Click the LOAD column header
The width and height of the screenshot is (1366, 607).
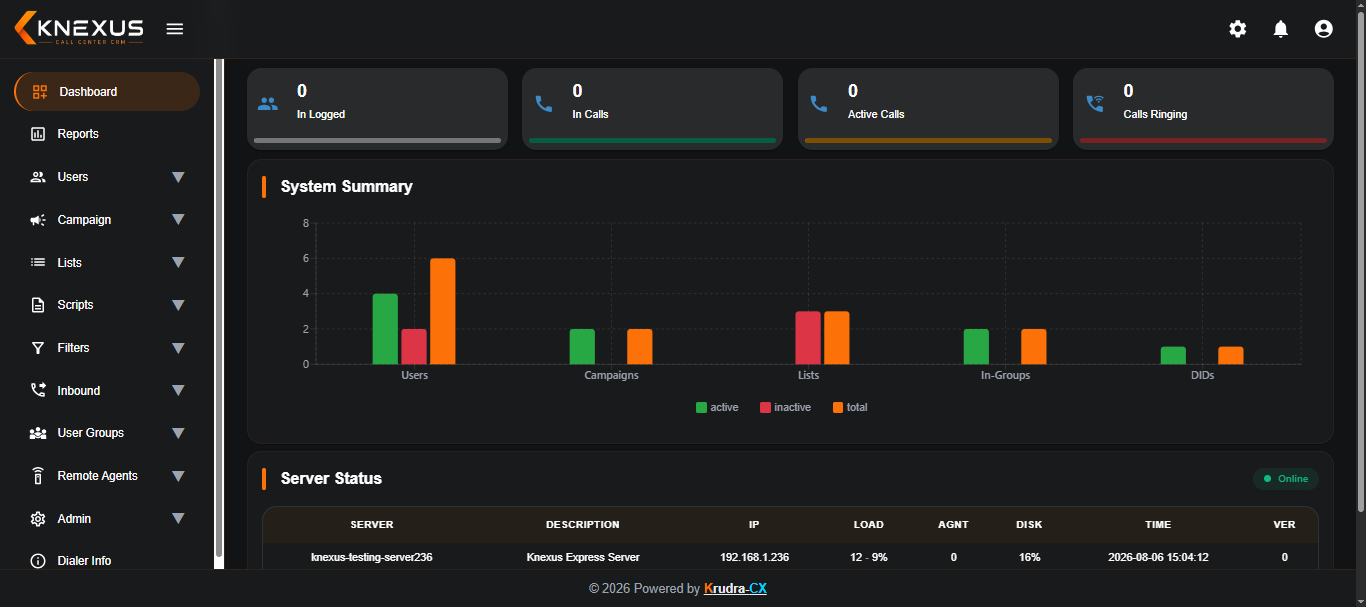(869, 524)
